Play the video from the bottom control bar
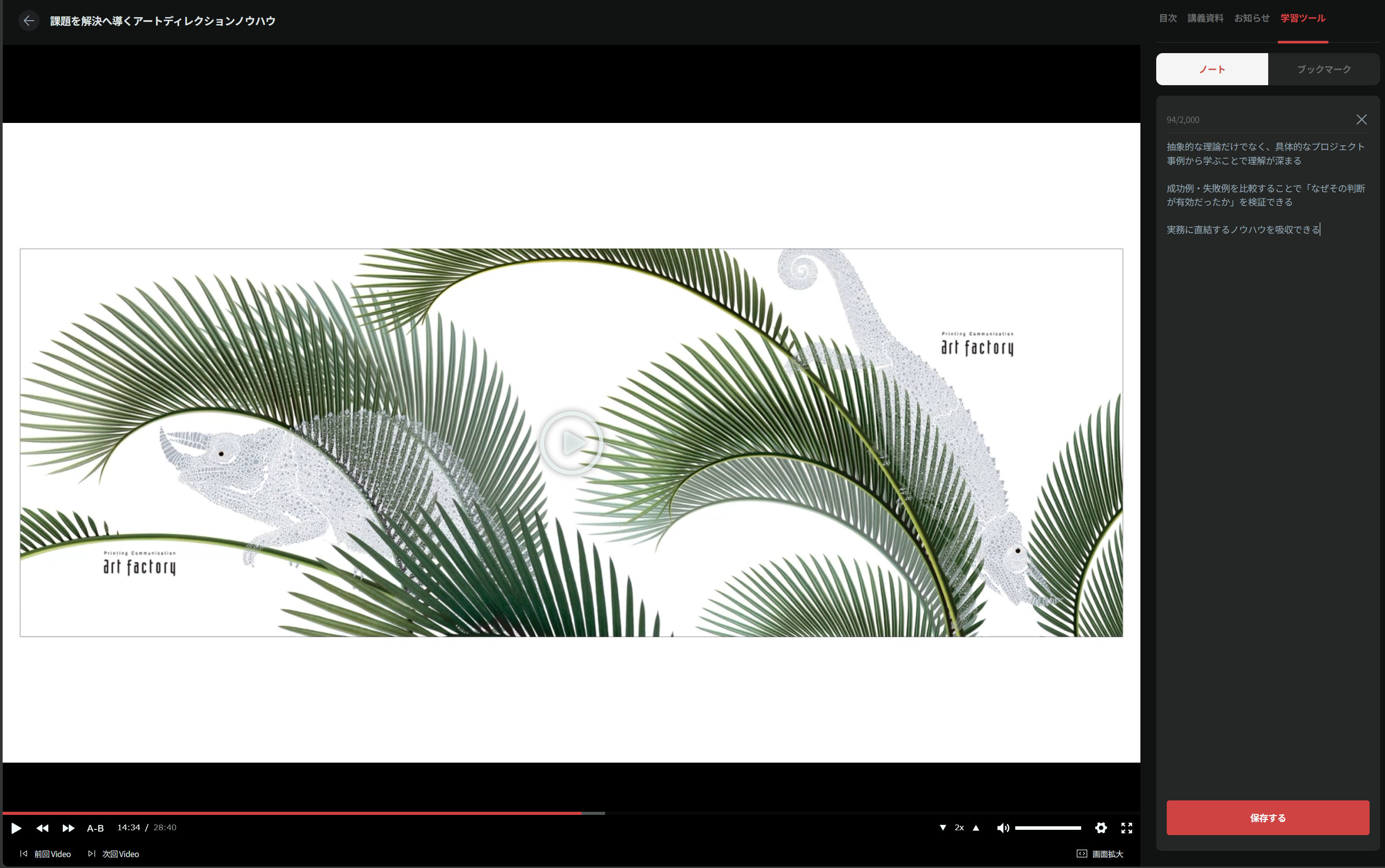 coord(16,828)
